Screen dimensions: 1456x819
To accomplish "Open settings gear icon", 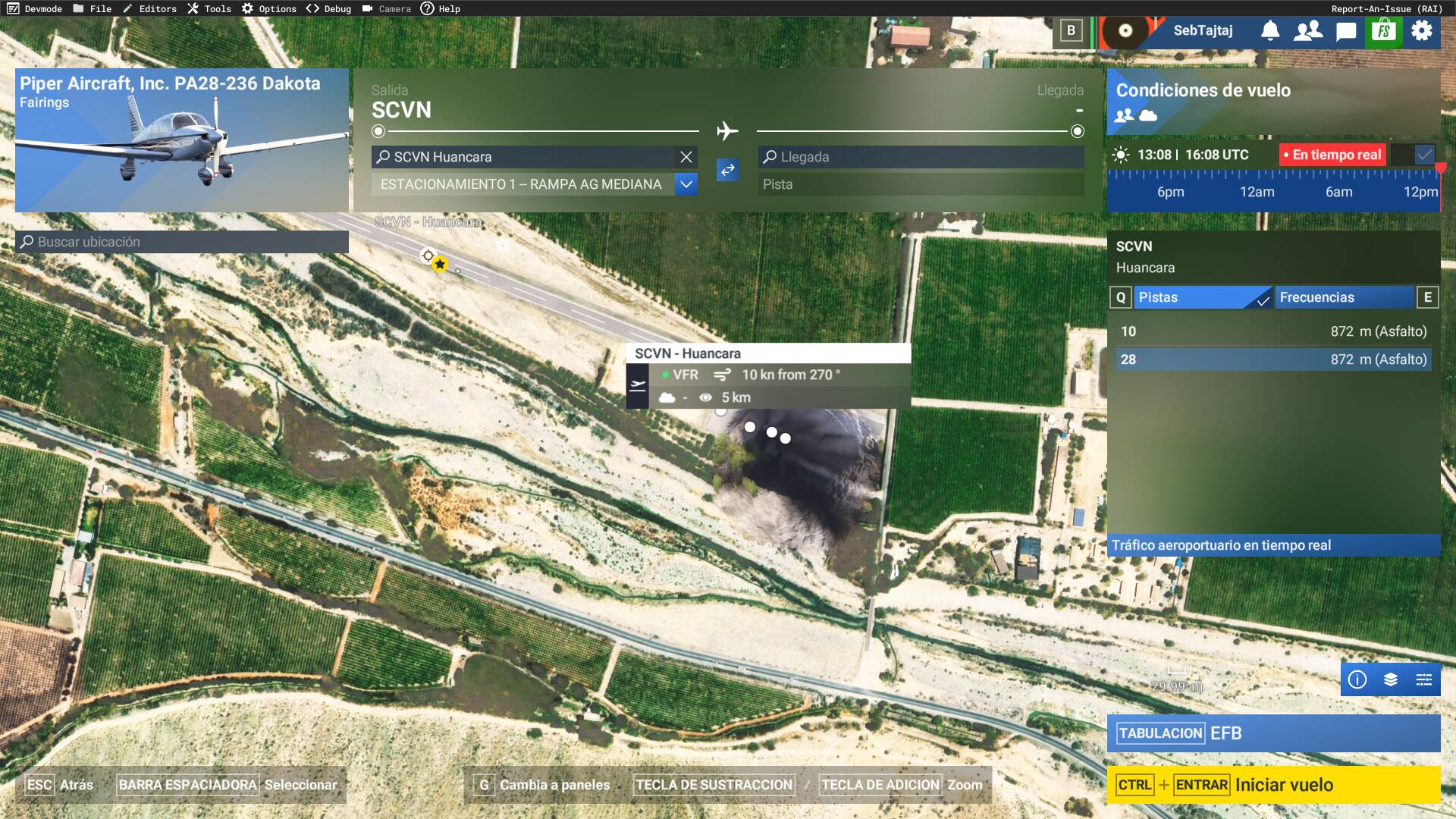I will coord(1422,31).
